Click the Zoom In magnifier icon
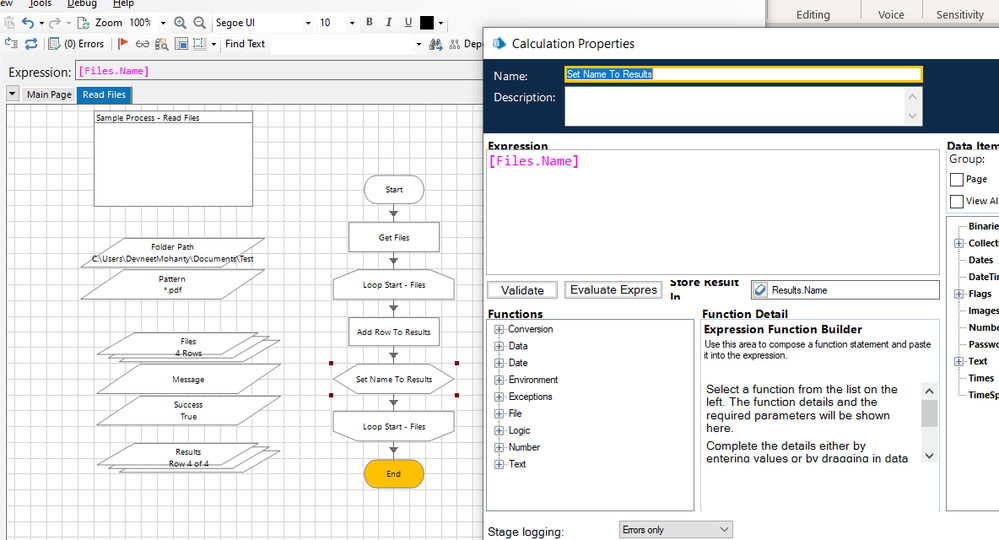This screenshot has height=540, width=999. click(180, 22)
